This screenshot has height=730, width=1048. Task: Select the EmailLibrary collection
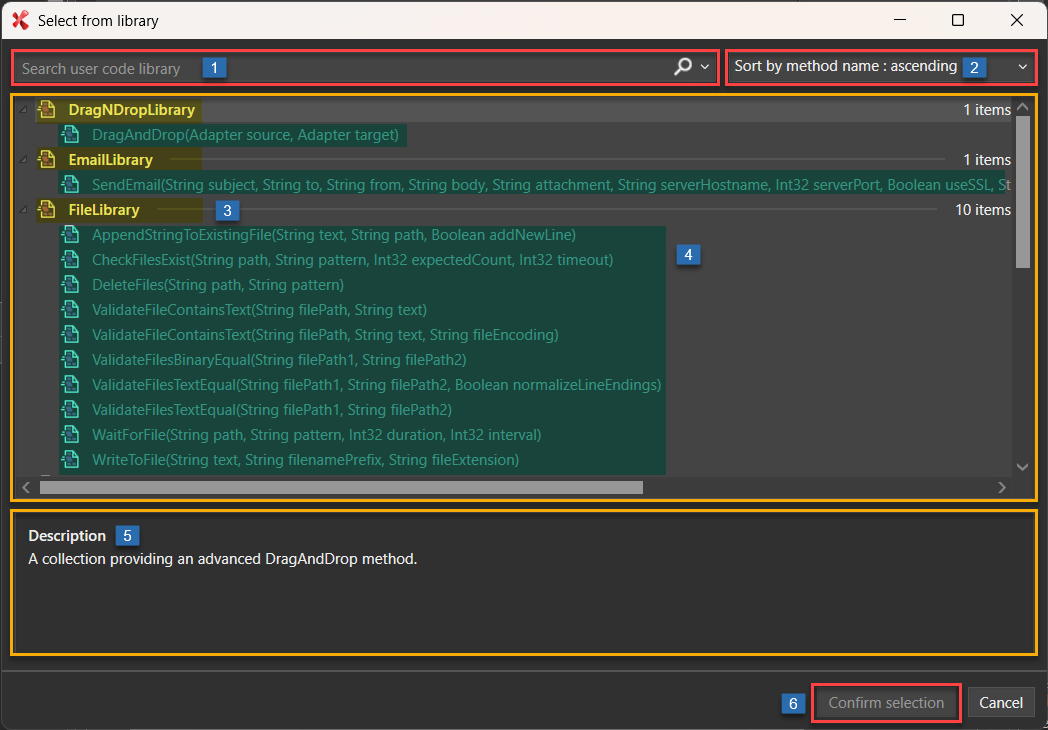point(110,160)
